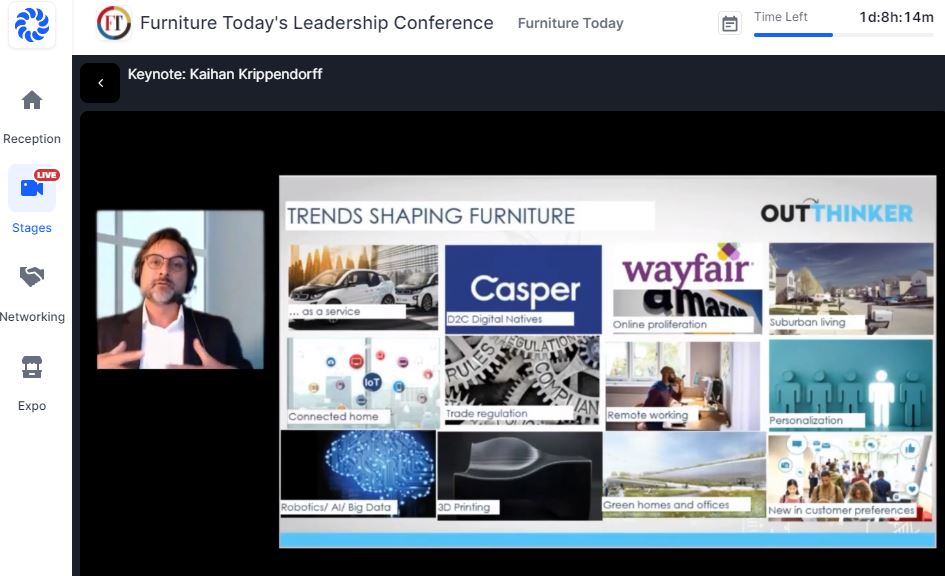
Task: Select the Networking label in sidebar
Action: (32, 317)
